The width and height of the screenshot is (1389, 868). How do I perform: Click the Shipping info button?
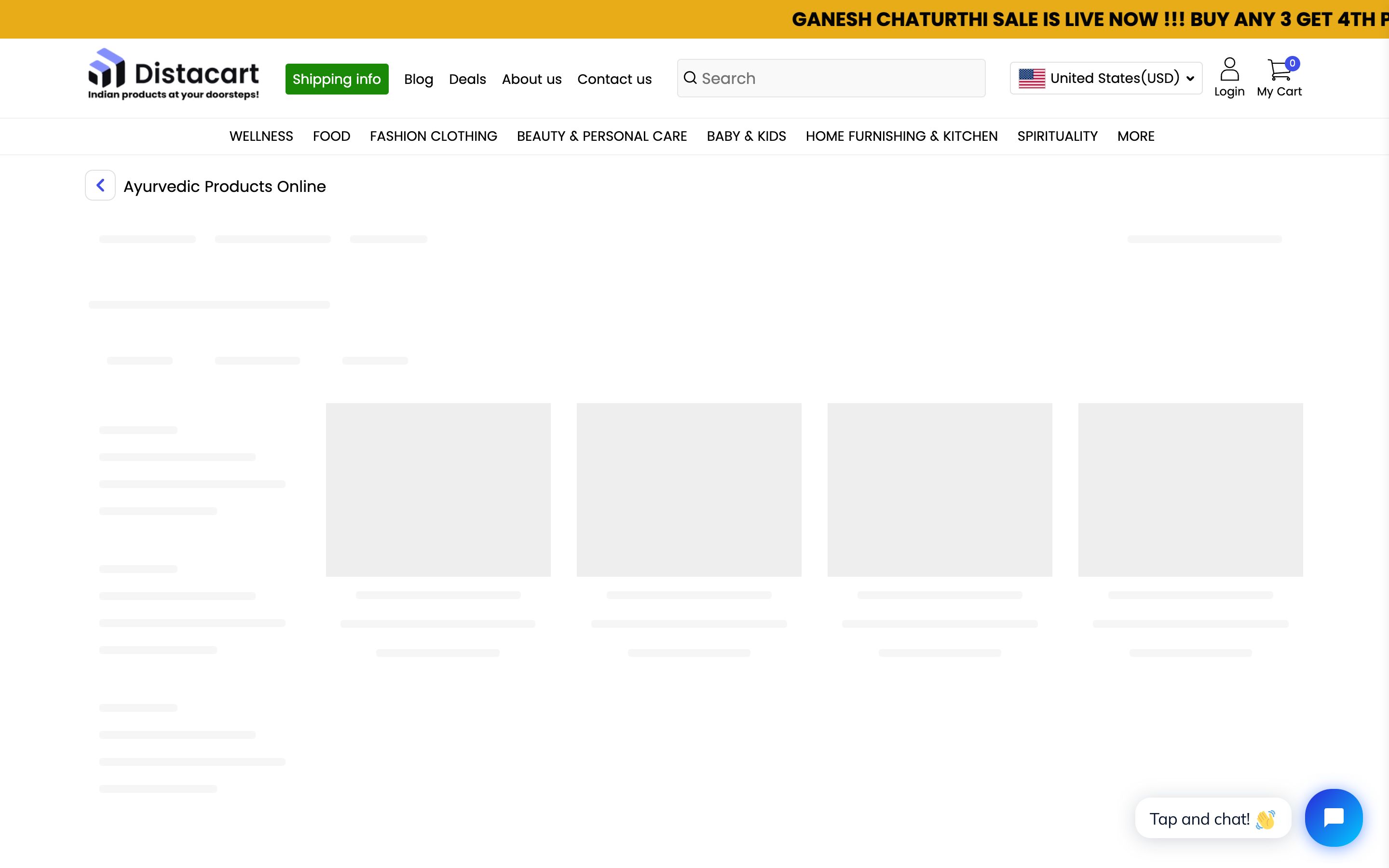coord(337,79)
